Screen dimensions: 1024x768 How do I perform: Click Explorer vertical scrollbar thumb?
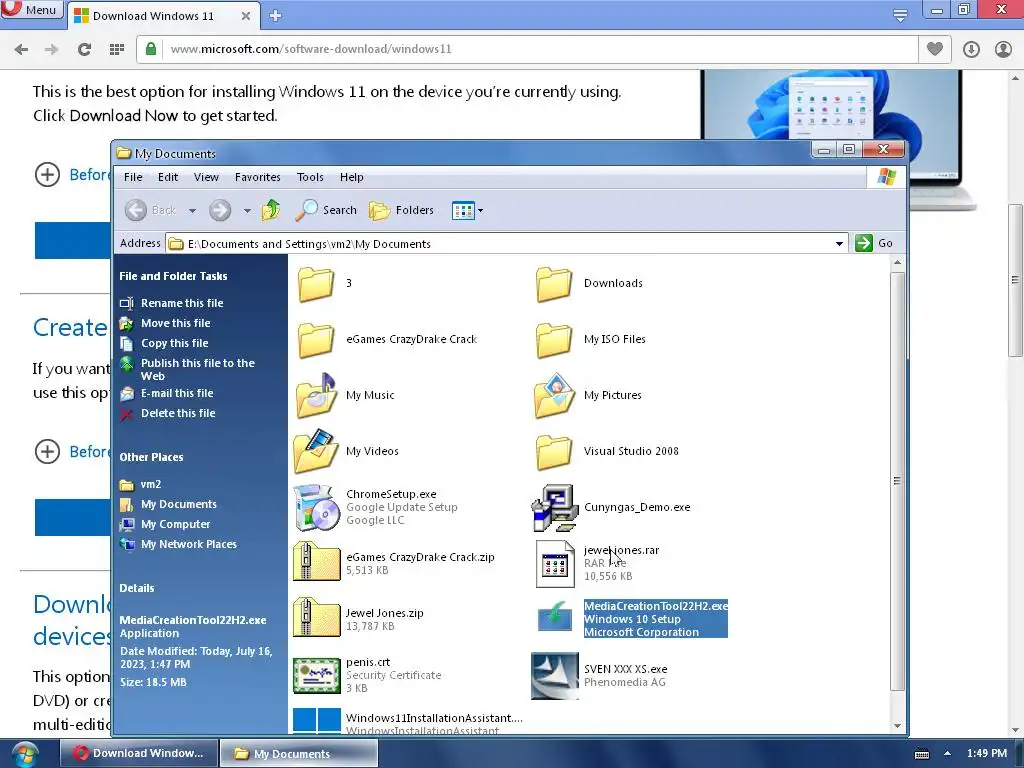897,481
